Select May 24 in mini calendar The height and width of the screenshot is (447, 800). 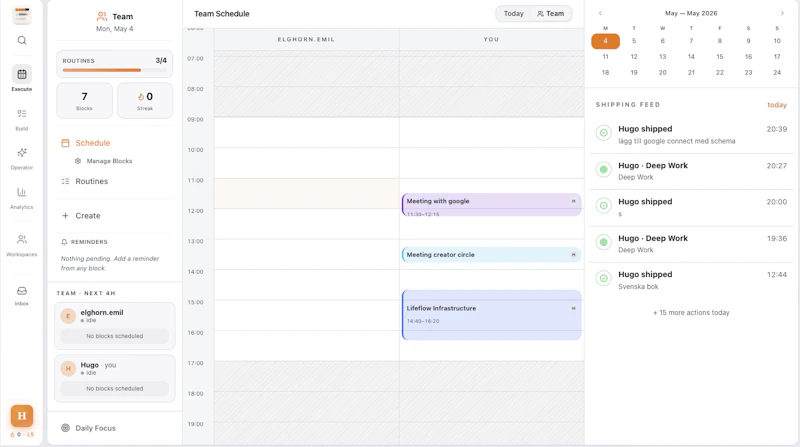pyautogui.click(x=777, y=72)
